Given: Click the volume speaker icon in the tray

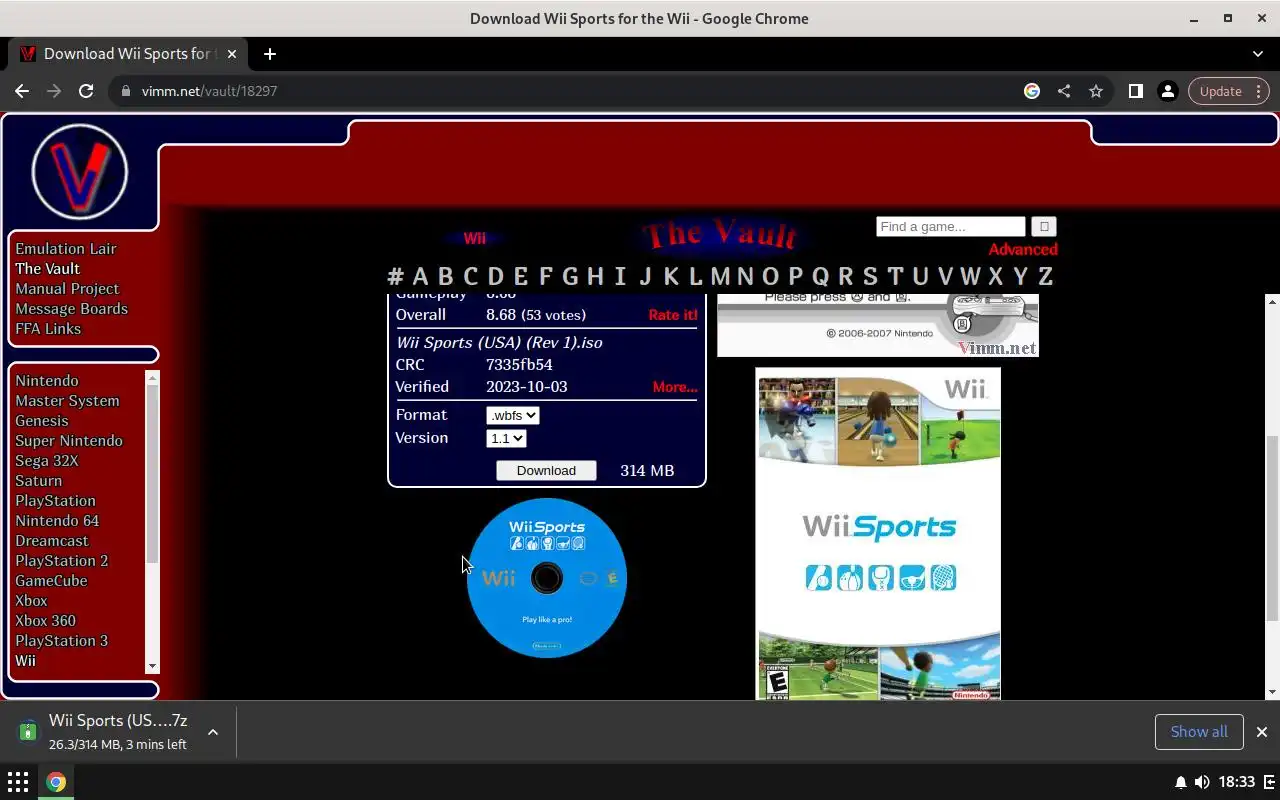Looking at the screenshot, I should (1202, 782).
